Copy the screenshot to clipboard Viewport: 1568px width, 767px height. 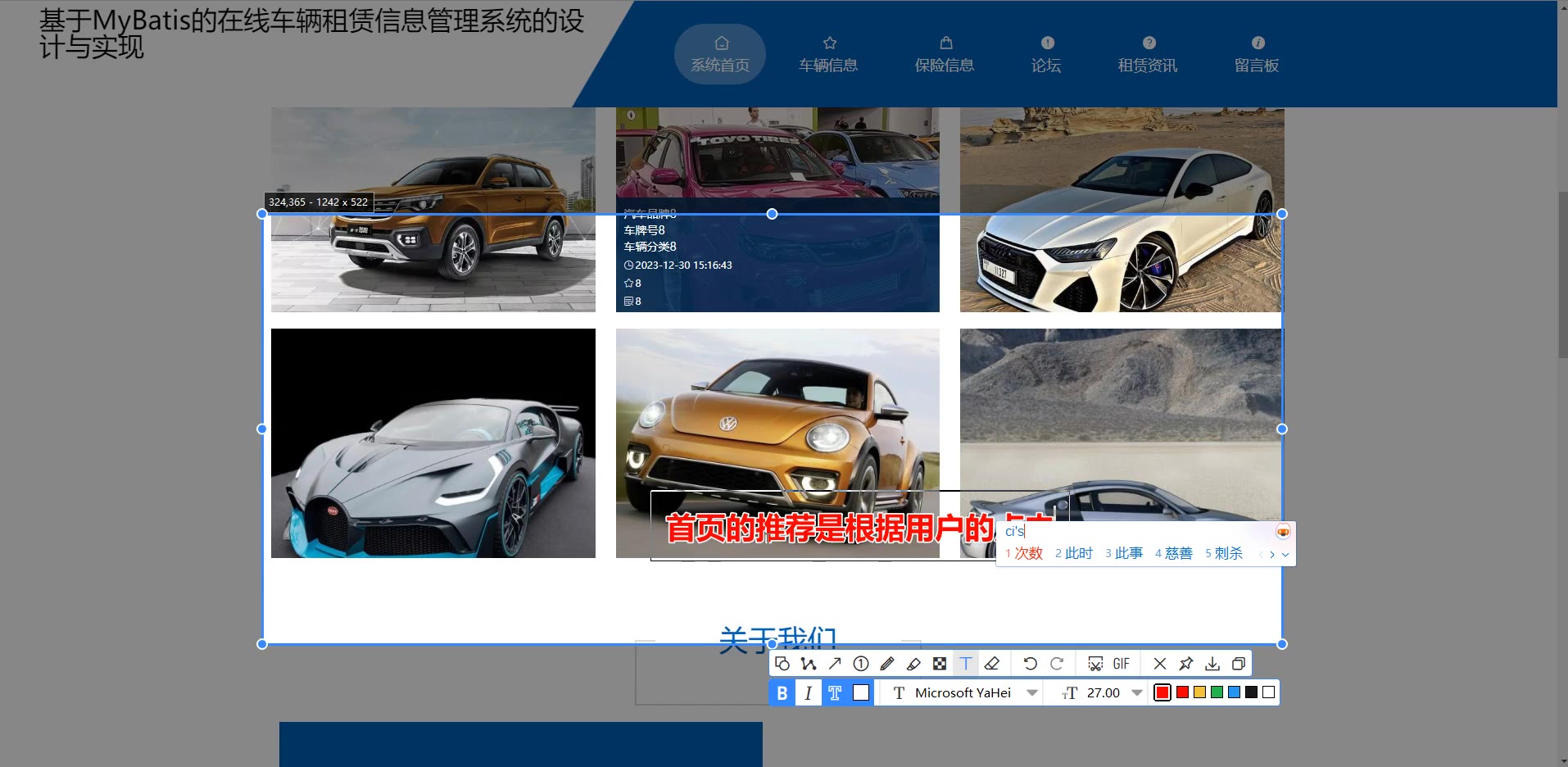click(1239, 664)
